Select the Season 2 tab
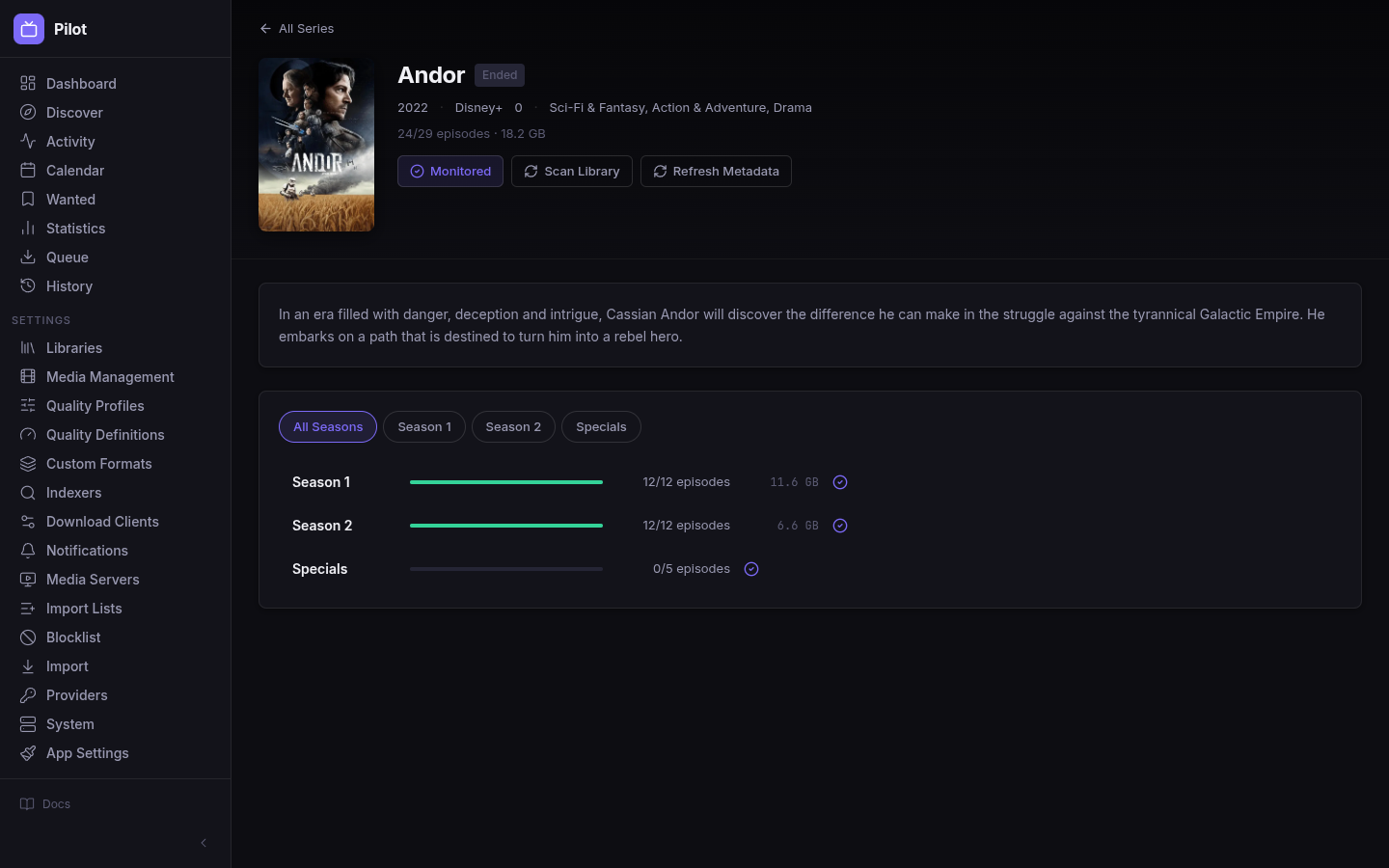Viewport: 1389px width, 868px height. (x=513, y=427)
